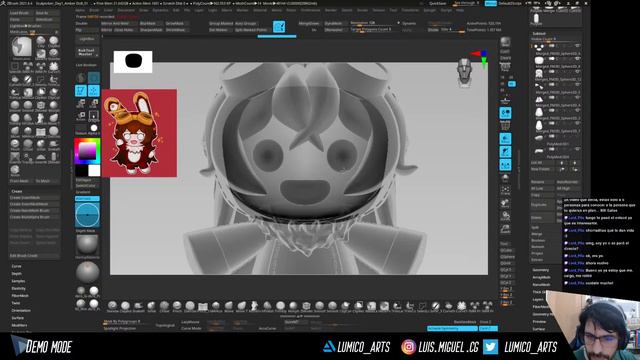Pick a hue in the color picker square
This screenshot has width=640, height=360.
coord(87,151)
